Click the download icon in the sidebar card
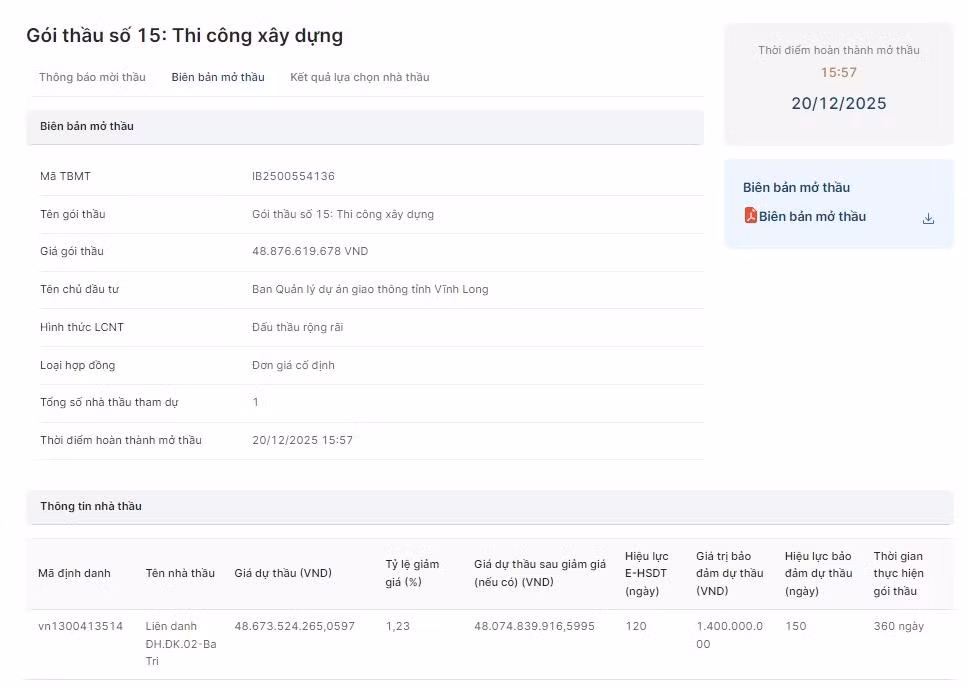The width and height of the screenshot is (968, 688). point(928,218)
